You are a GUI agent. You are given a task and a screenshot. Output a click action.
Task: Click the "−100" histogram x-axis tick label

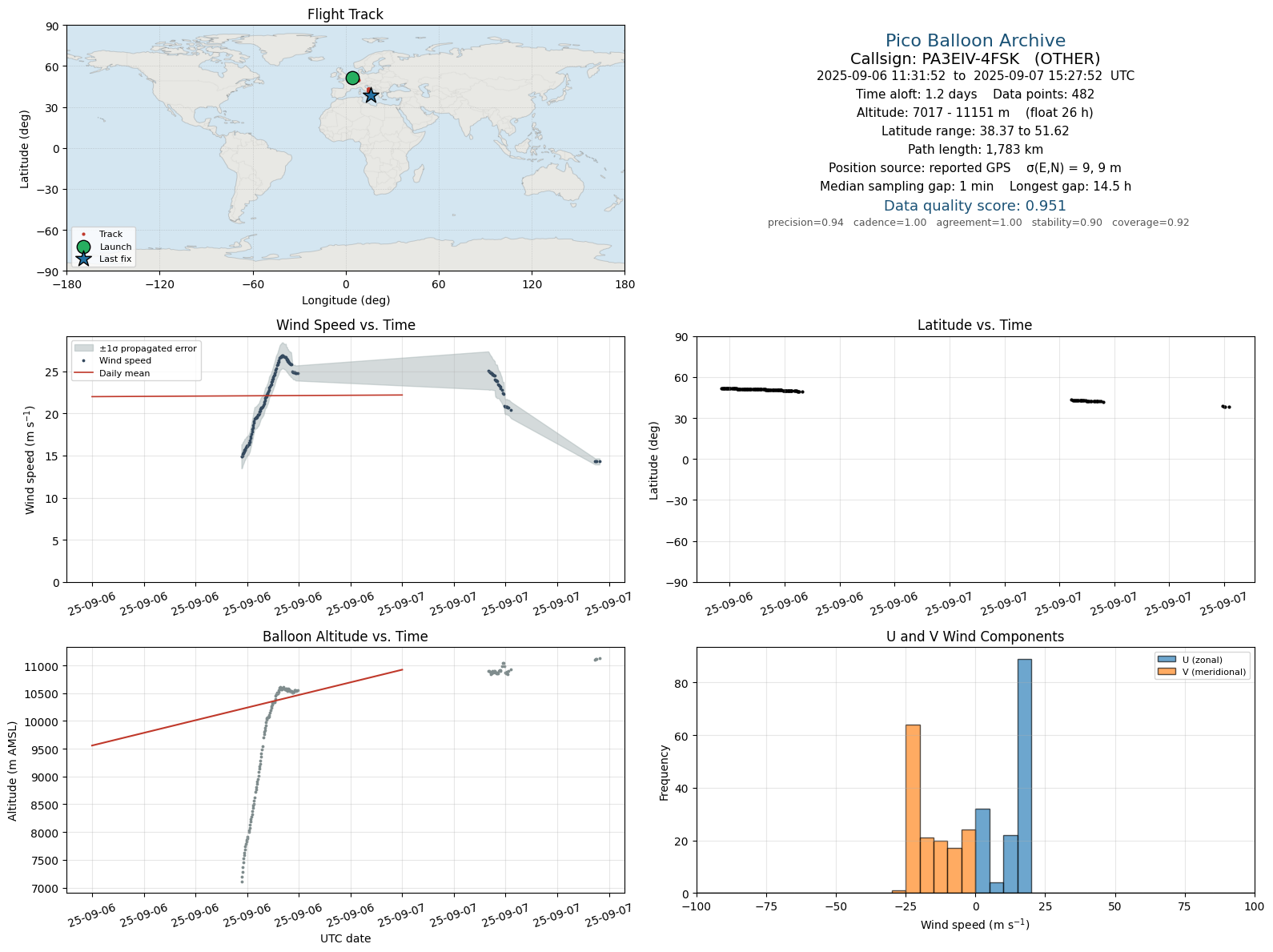pyautogui.click(x=697, y=906)
